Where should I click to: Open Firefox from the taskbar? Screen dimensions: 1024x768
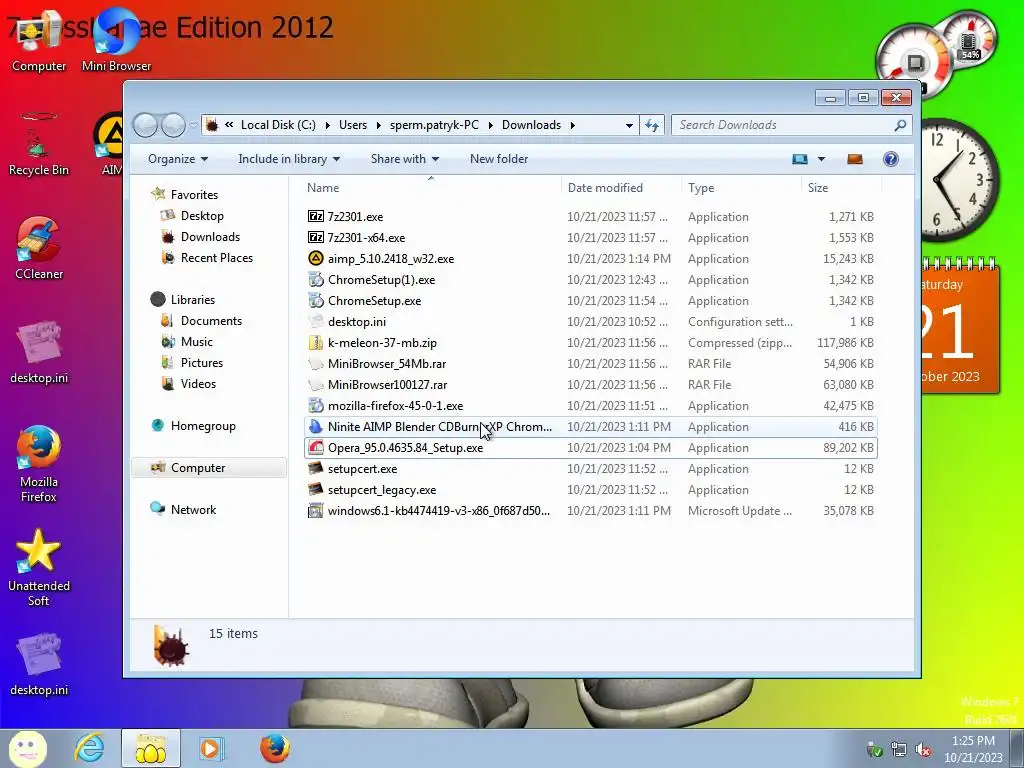(275, 748)
